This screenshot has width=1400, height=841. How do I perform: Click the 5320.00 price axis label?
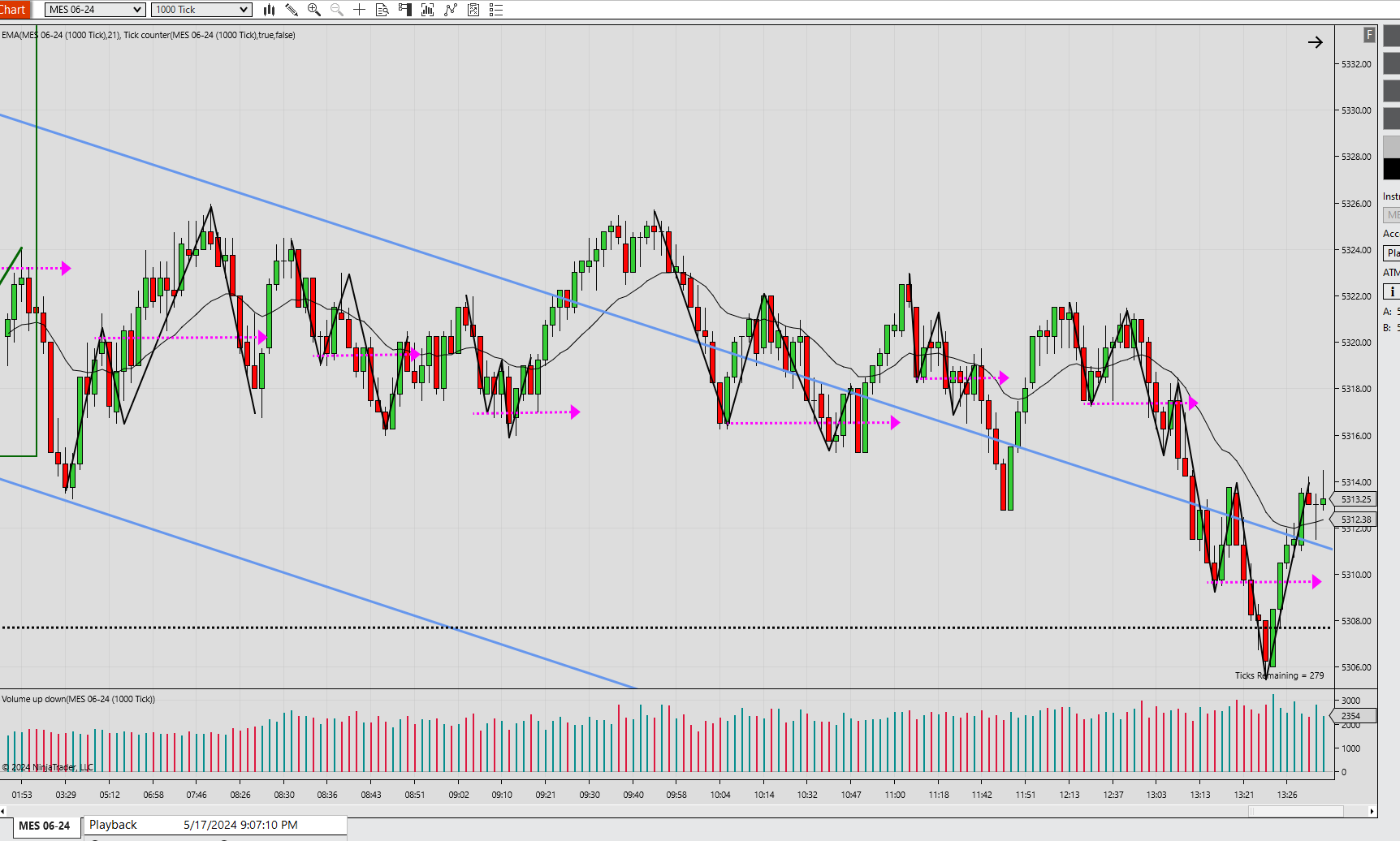point(1356,343)
